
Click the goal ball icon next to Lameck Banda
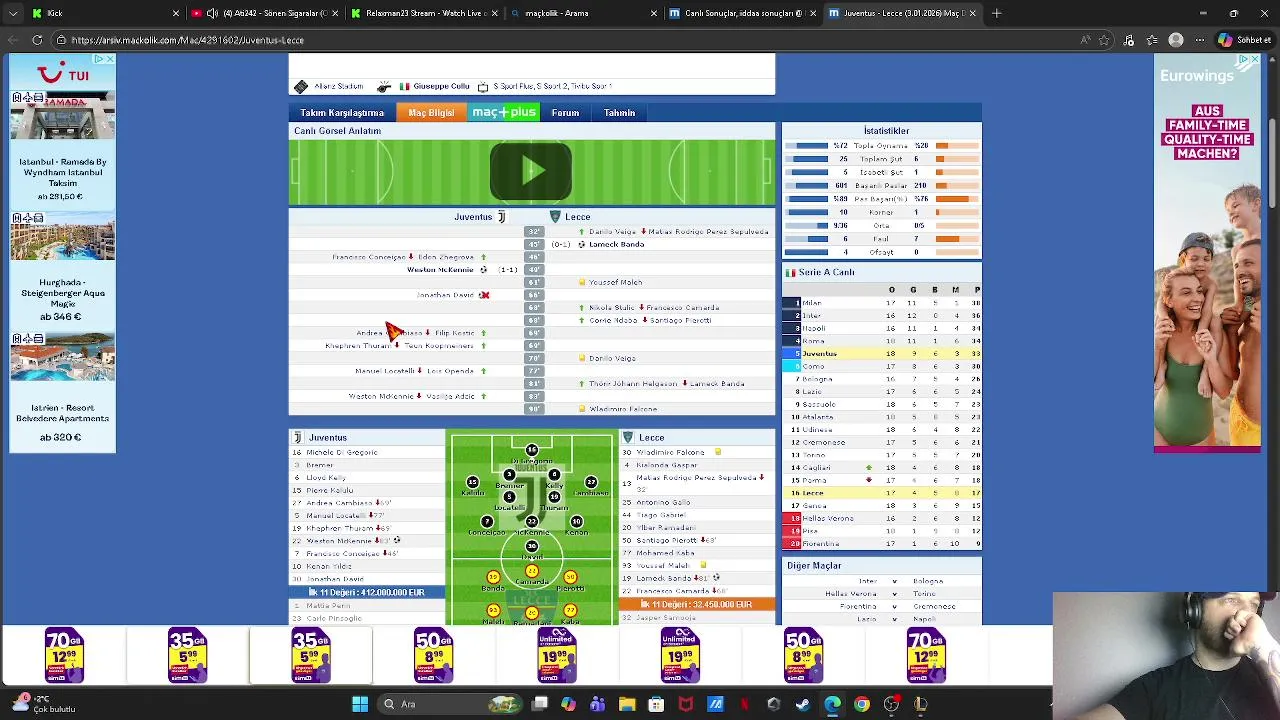click(581, 244)
